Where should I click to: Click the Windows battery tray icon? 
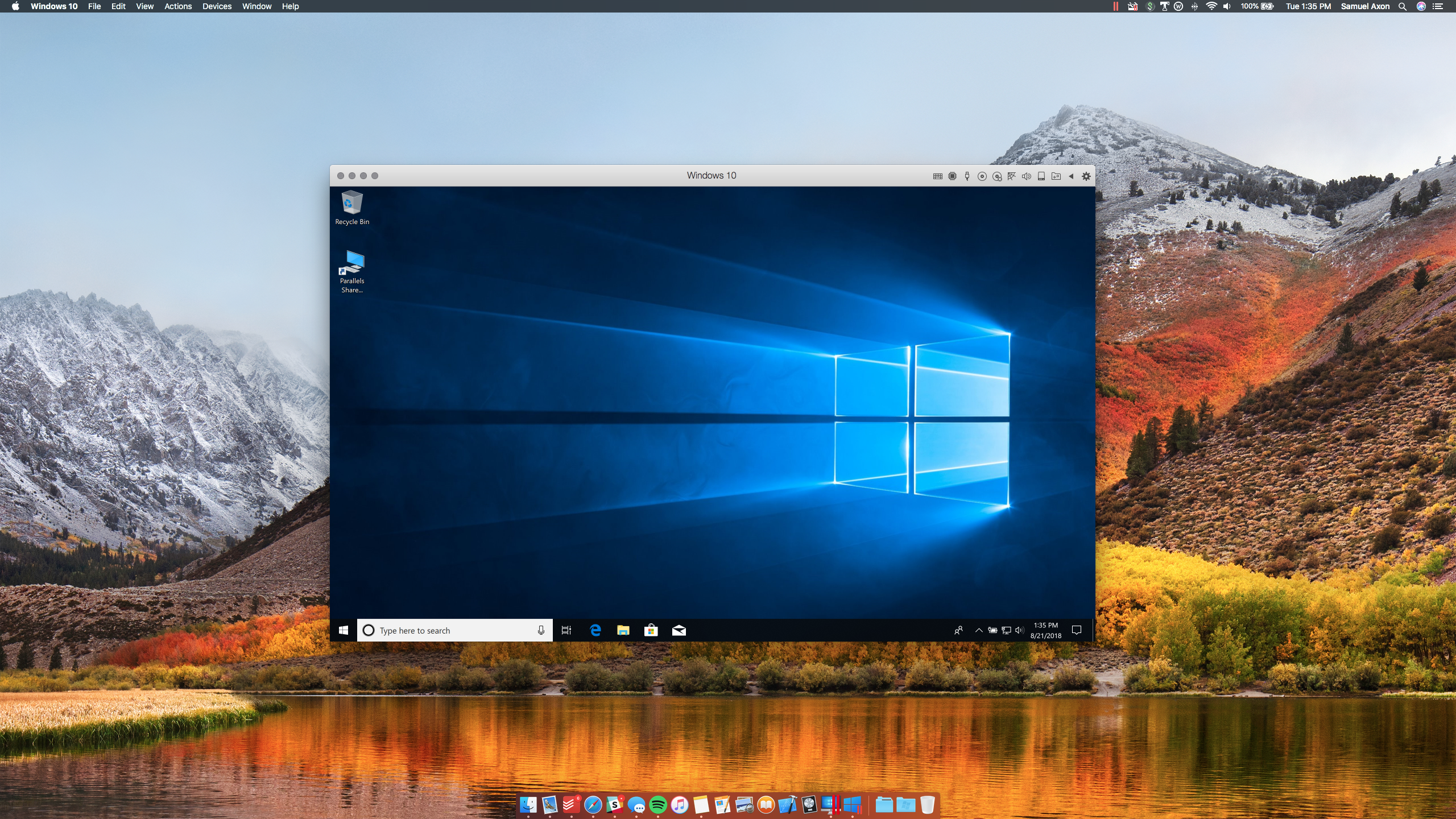(x=992, y=630)
